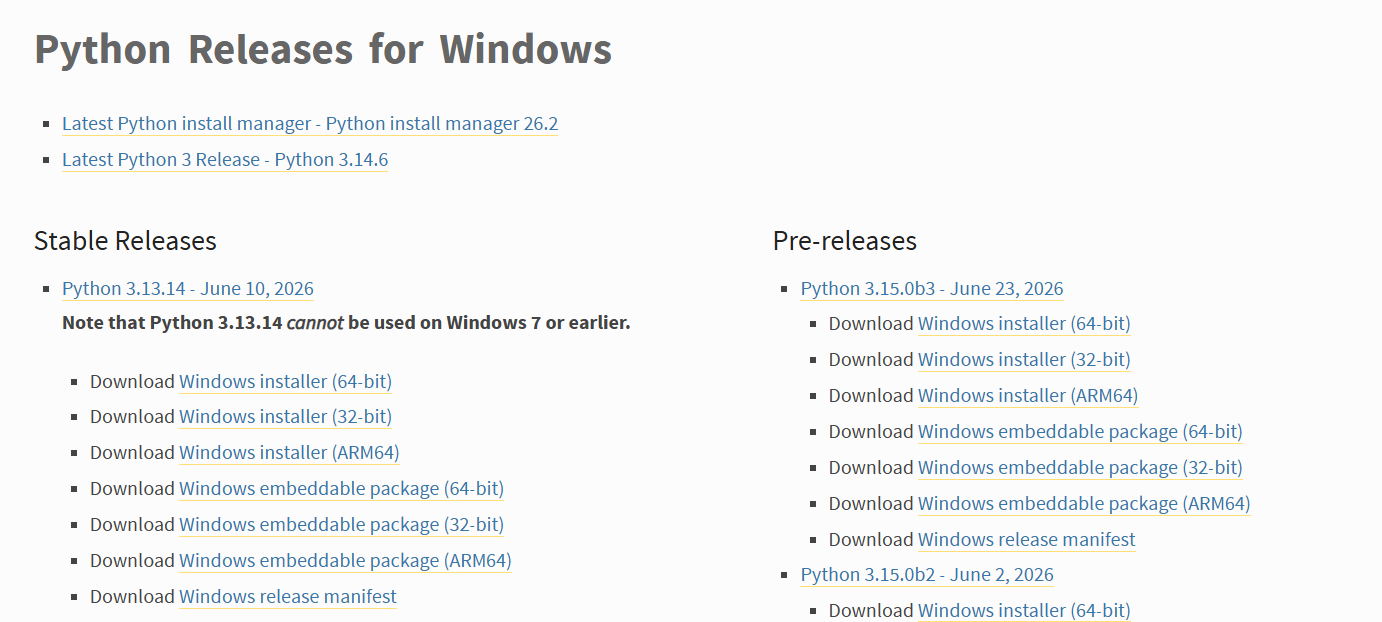The height and width of the screenshot is (622, 1382).
Task: Click the Python Releases for Windows heading
Action: pyautogui.click(x=323, y=49)
